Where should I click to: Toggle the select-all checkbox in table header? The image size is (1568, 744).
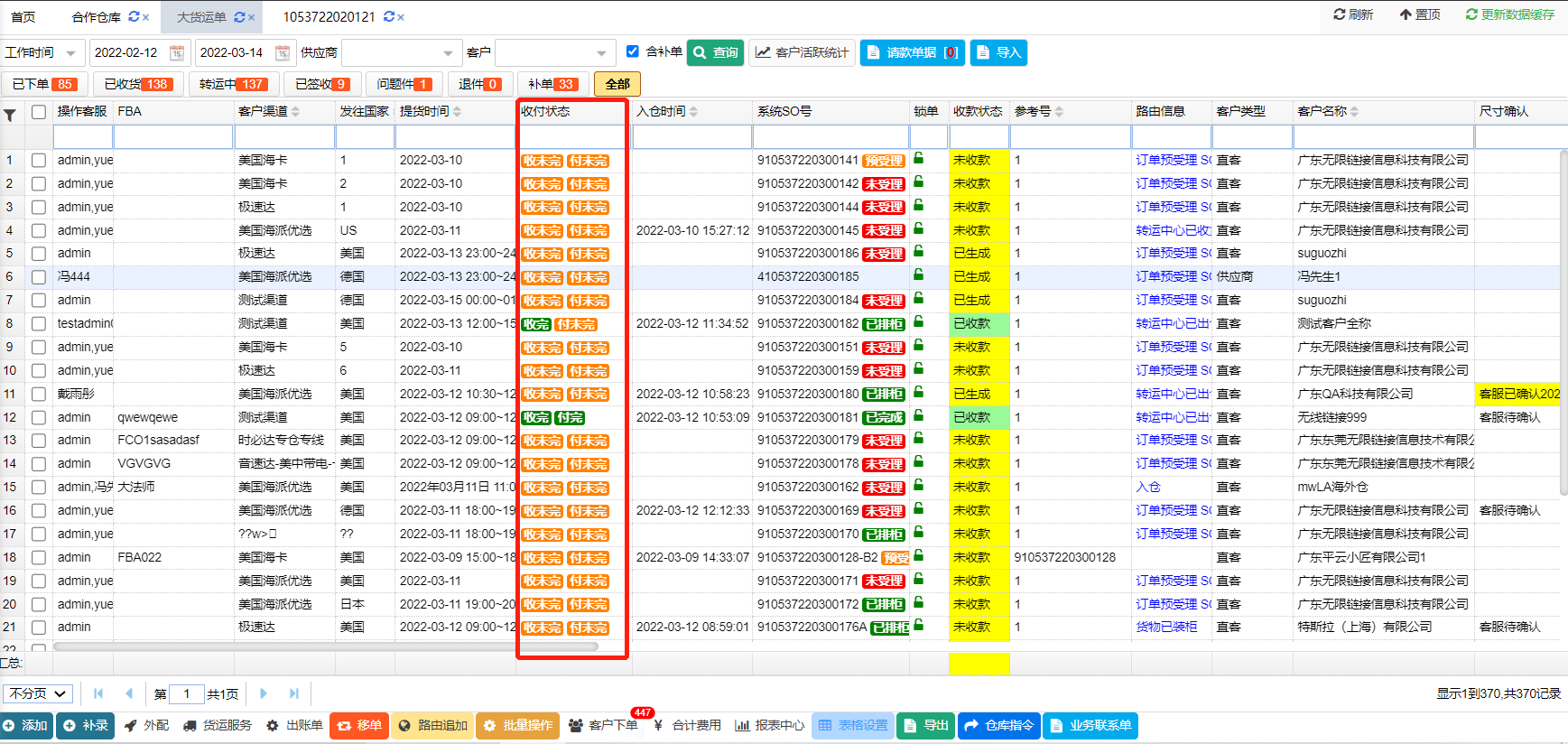pyautogui.click(x=39, y=112)
